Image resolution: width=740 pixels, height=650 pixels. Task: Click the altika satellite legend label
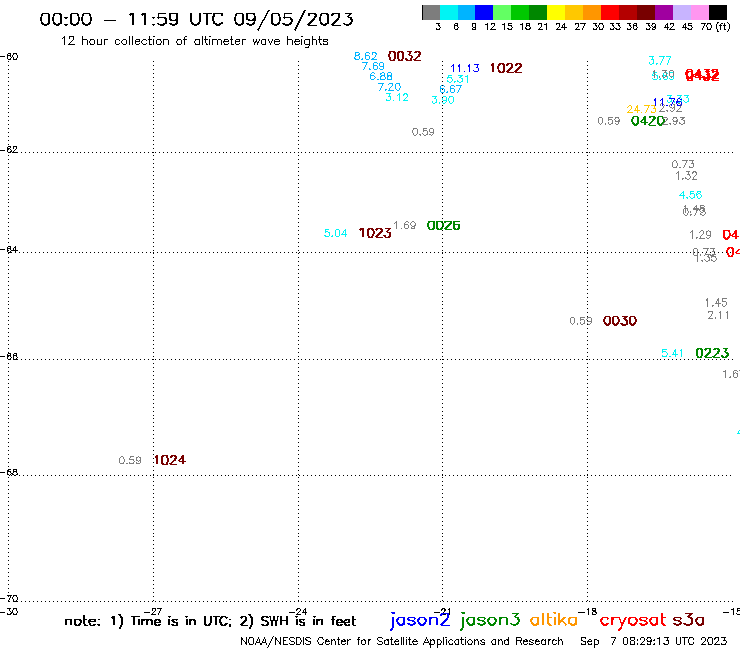[554, 619]
